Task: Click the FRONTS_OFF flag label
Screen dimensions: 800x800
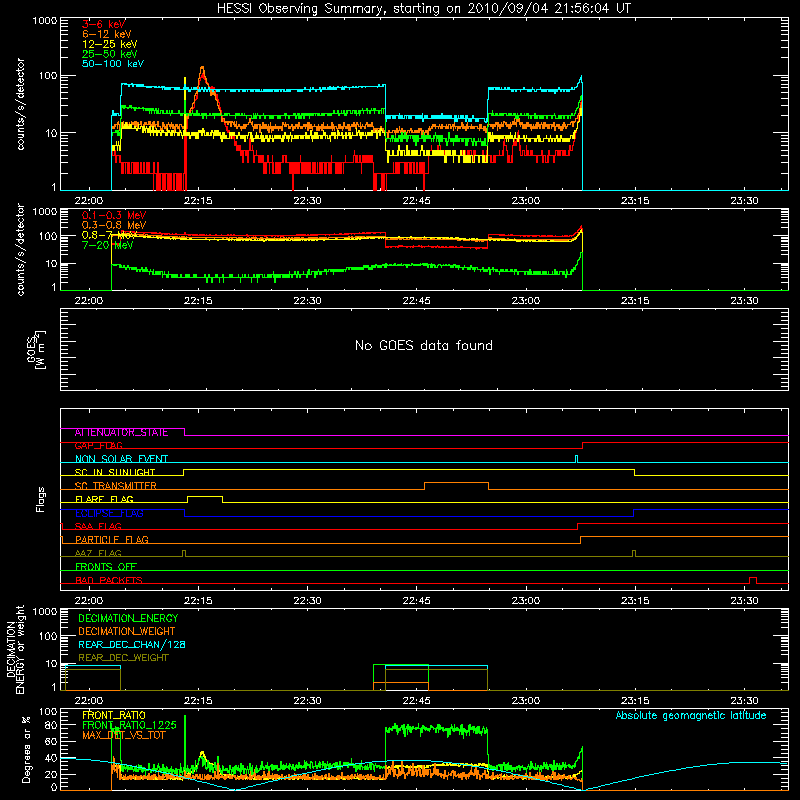Action: [x=106, y=567]
